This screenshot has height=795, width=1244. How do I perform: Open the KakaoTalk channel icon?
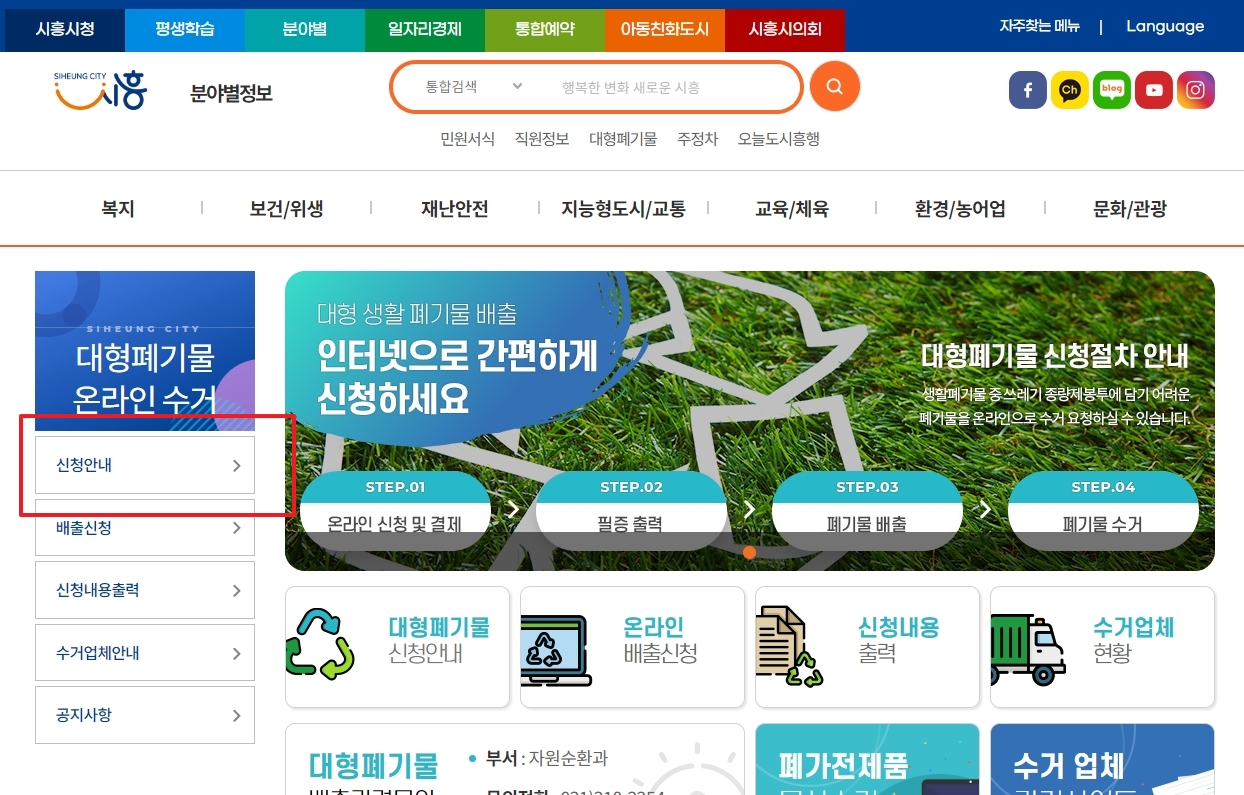(x=1069, y=90)
